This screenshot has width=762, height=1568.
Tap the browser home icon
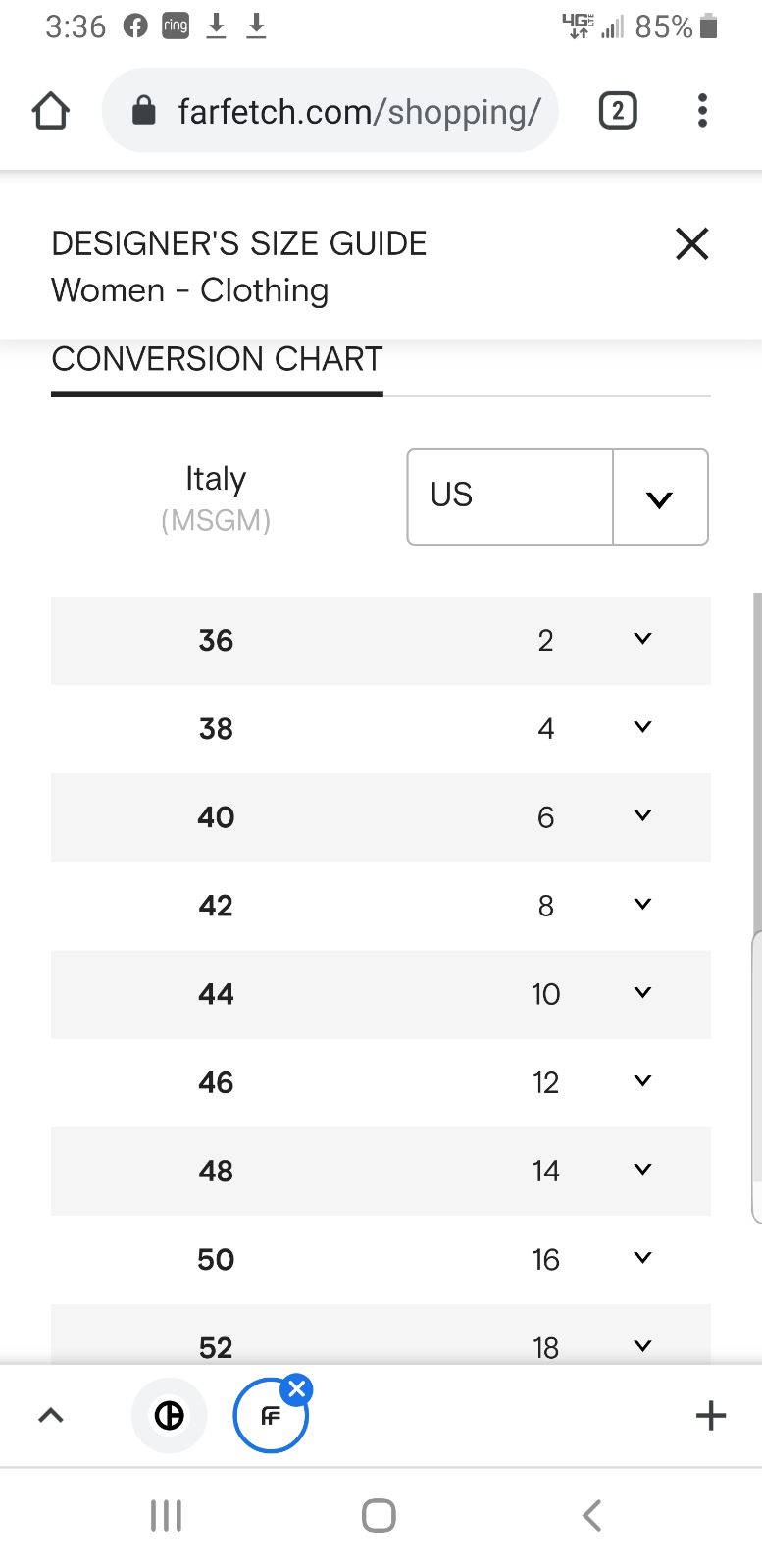[51, 111]
